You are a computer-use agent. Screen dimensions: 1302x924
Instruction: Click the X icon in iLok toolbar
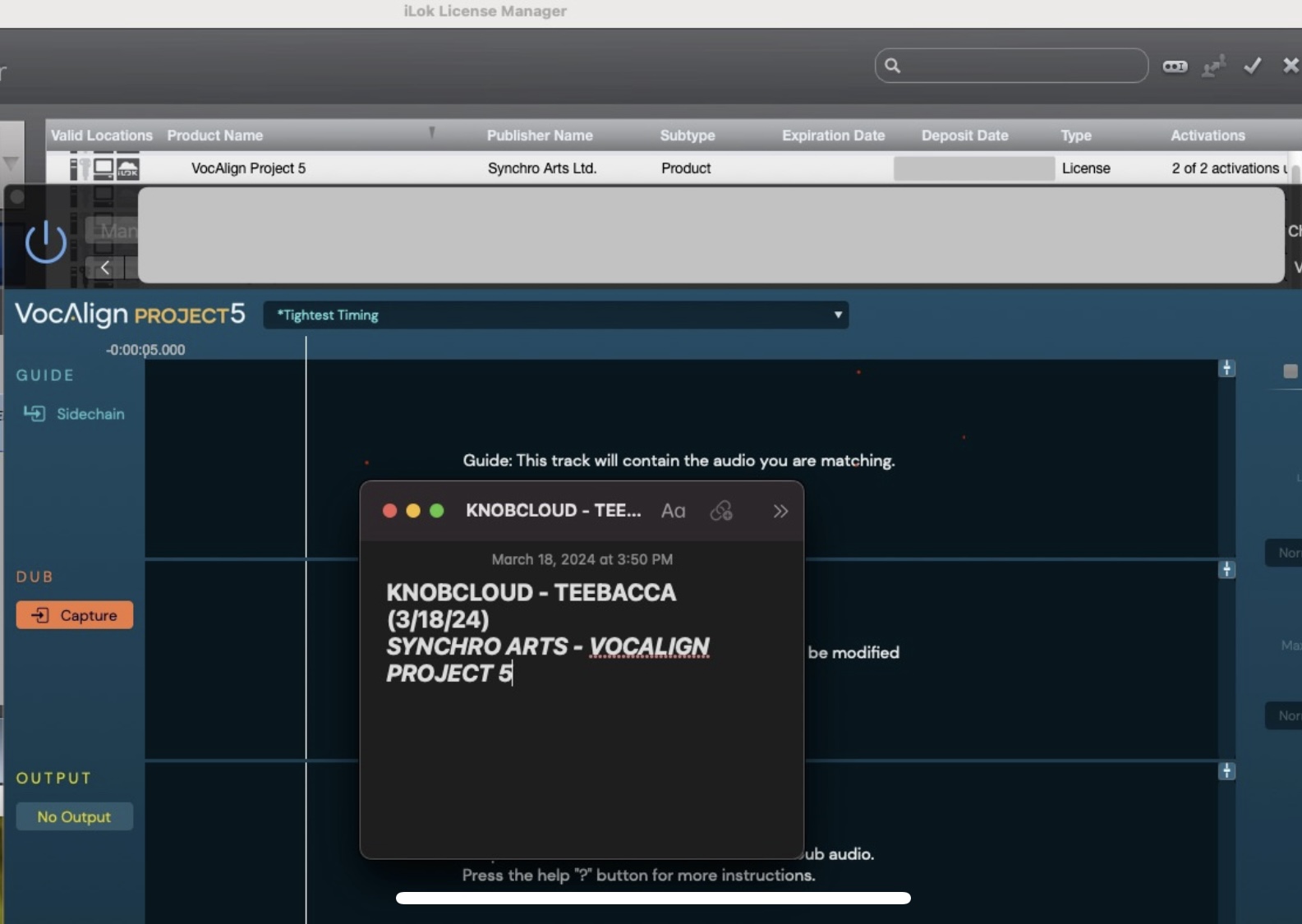point(1290,66)
